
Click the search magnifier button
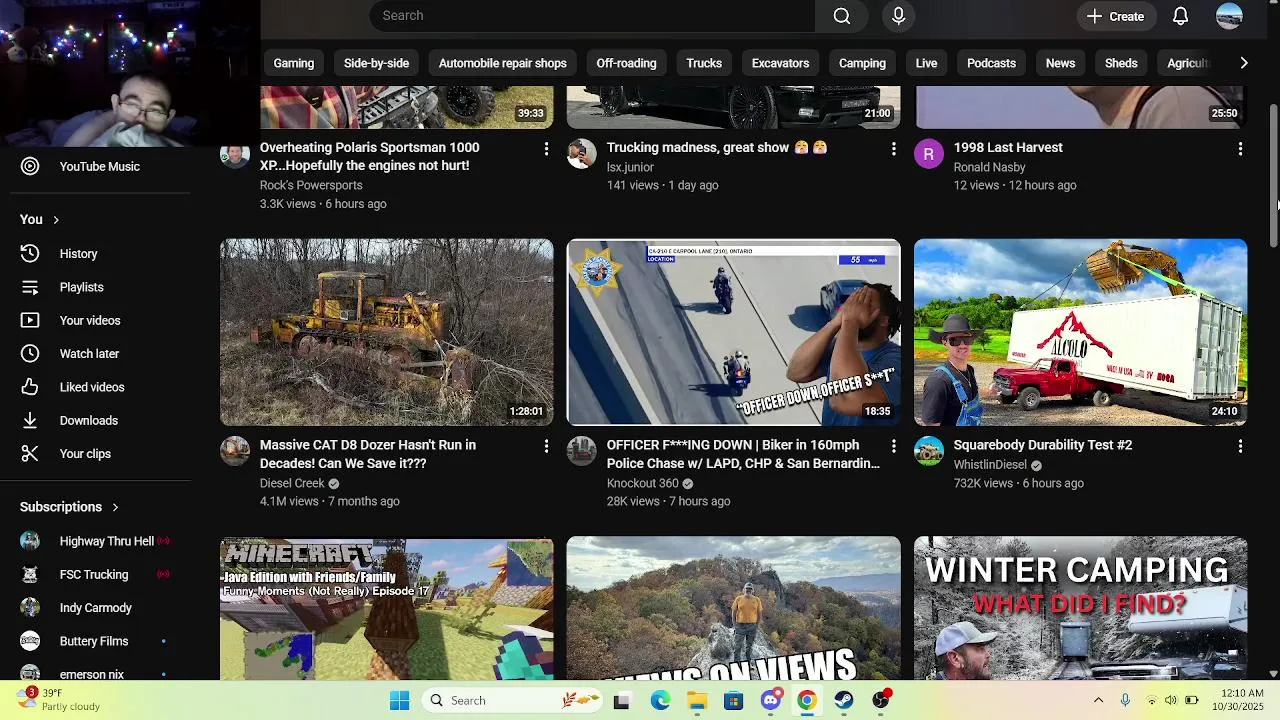point(842,16)
